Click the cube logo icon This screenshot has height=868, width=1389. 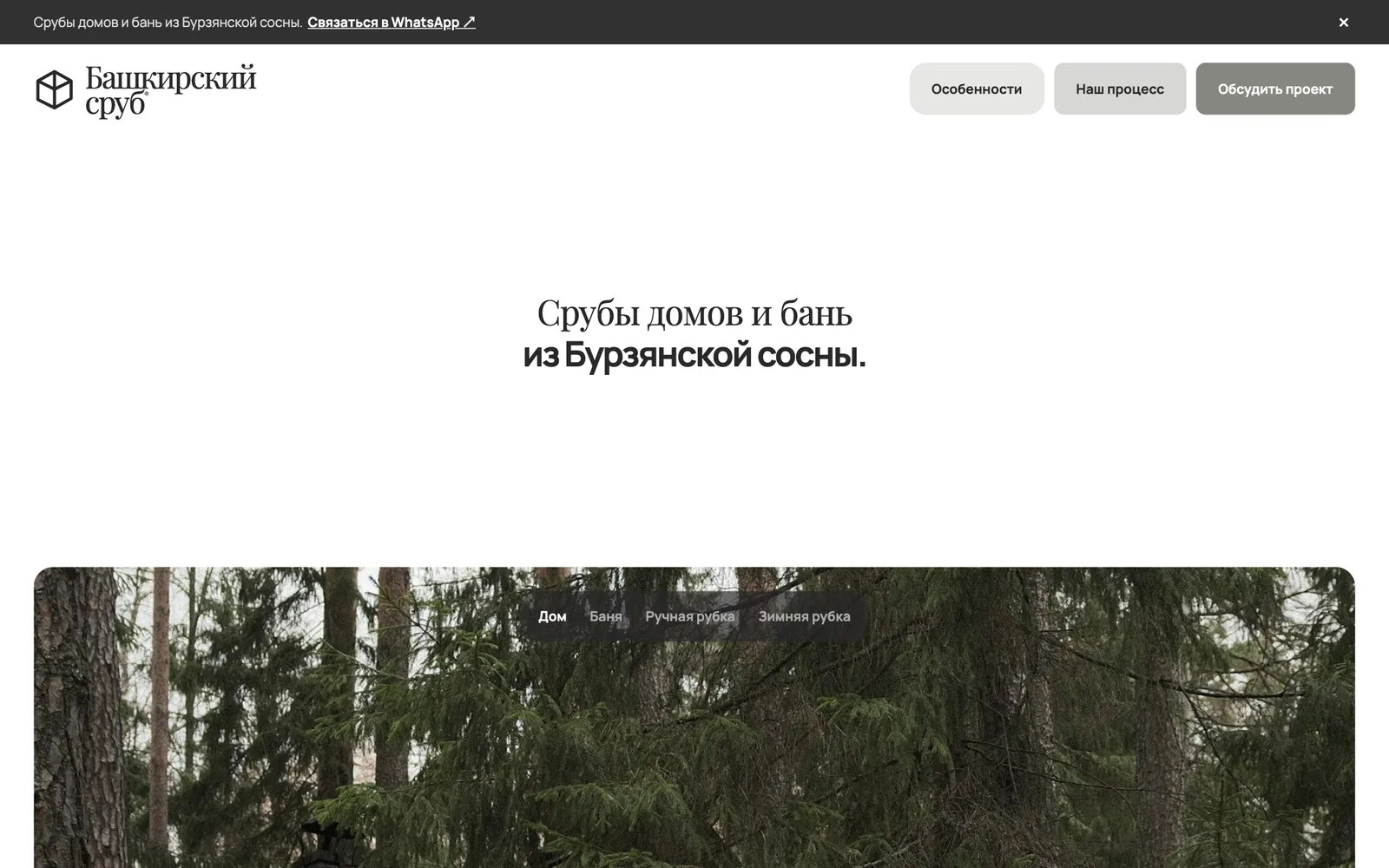tap(54, 89)
